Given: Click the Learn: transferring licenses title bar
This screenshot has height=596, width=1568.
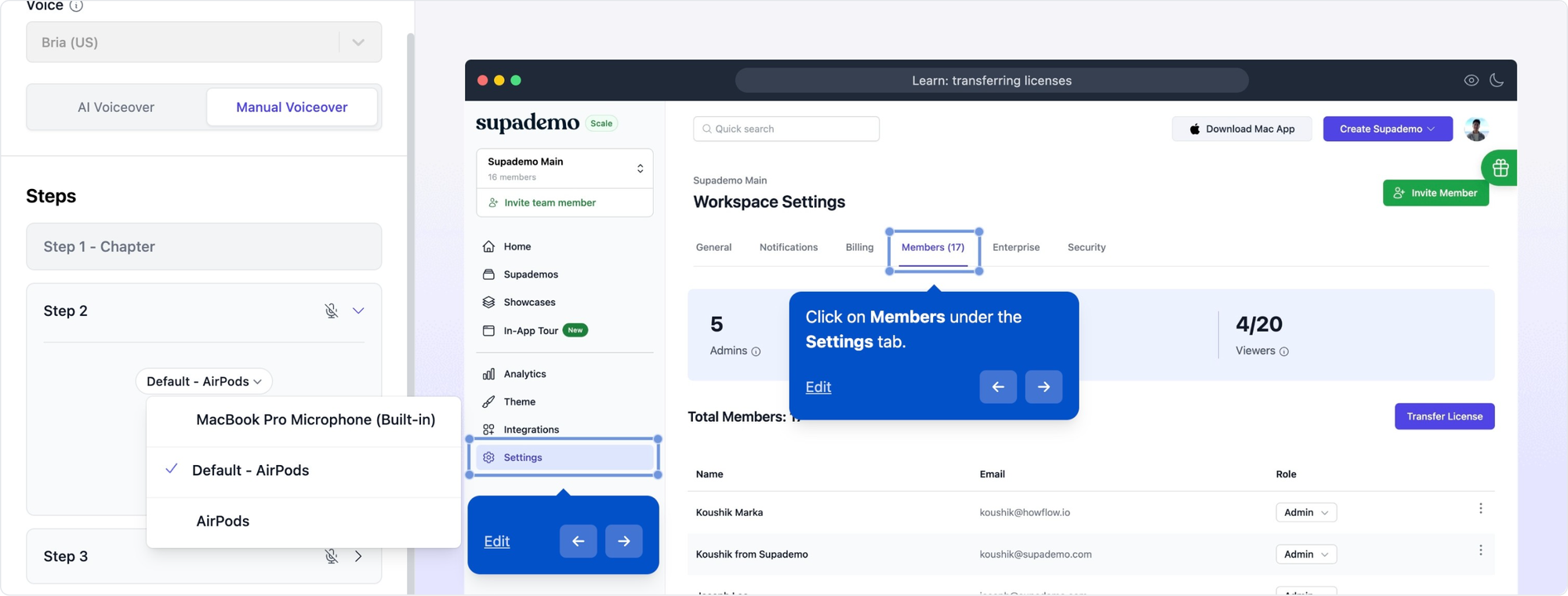Looking at the screenshot, I should 992,80.
